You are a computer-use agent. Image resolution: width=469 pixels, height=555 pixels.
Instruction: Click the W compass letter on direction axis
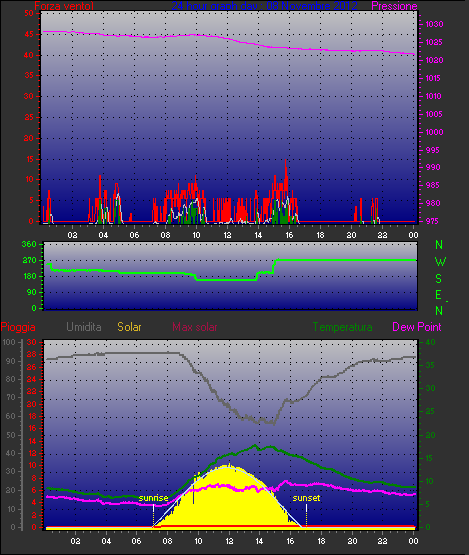[440, 262]
